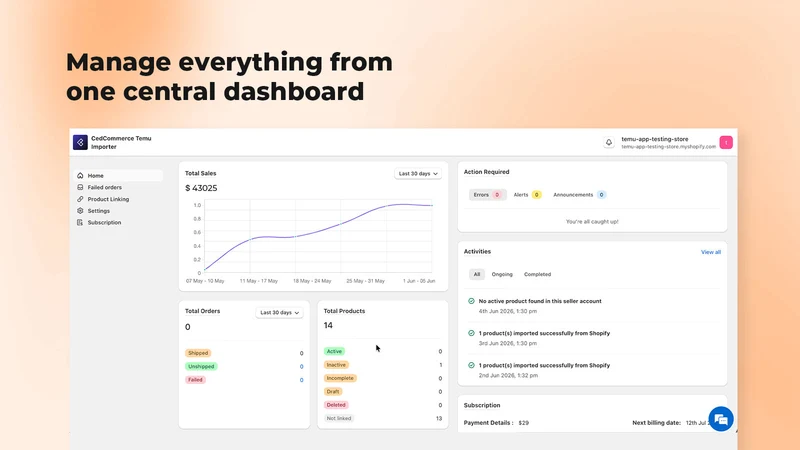Click the '2nd Jun 2026, 1:32 pm' timestamp
The image size is (800, 450).
[508, 376]
